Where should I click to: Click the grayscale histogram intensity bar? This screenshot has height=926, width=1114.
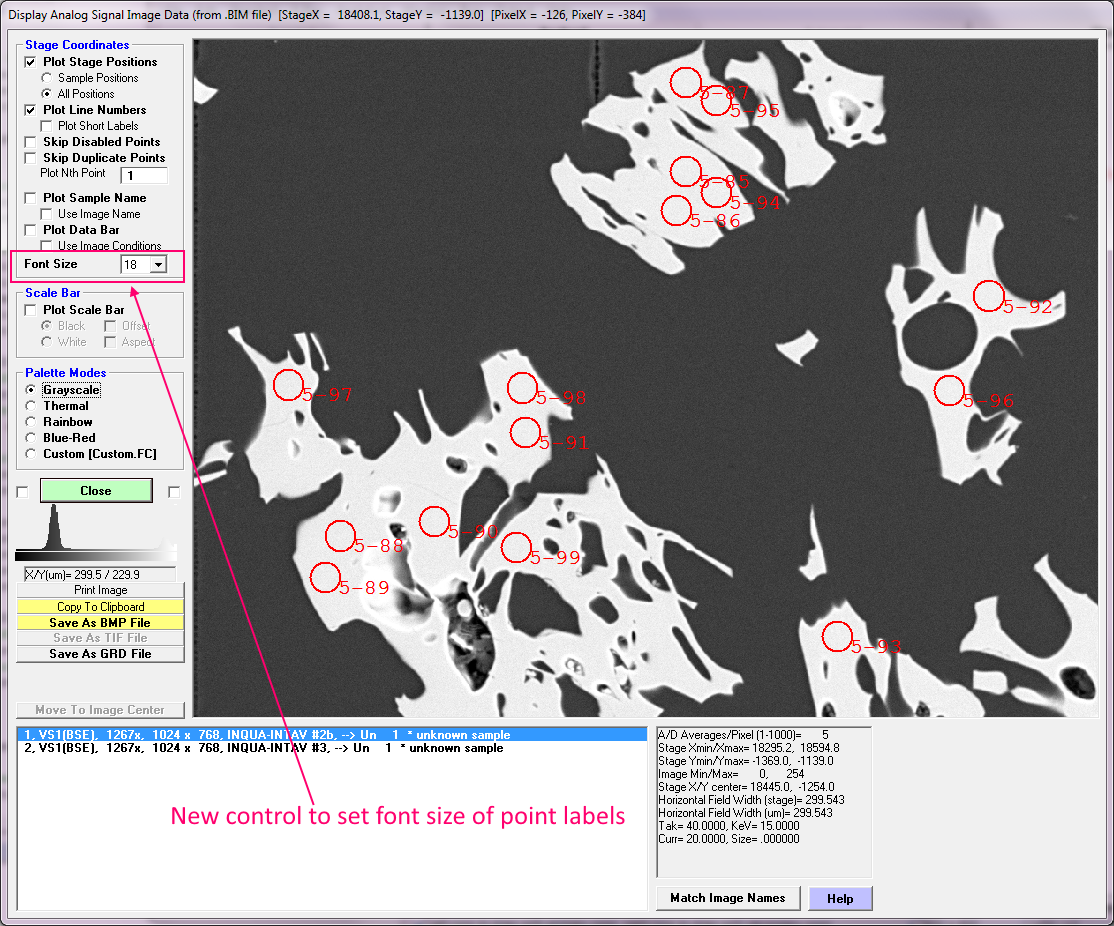[96, 554]
